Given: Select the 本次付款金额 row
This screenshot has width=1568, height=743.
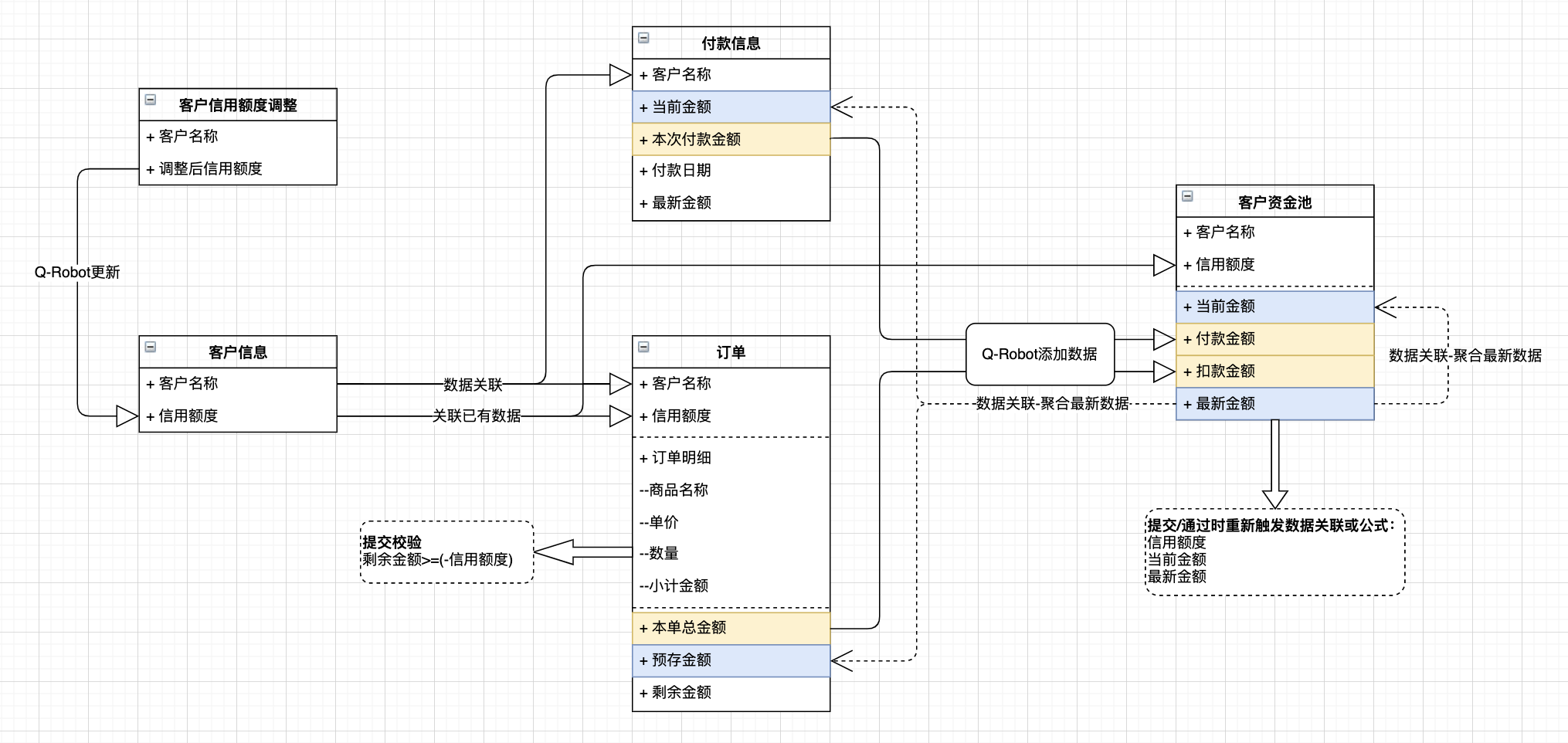Looking at the screenshot, I should pyautogui.click(x=731, y=140).
